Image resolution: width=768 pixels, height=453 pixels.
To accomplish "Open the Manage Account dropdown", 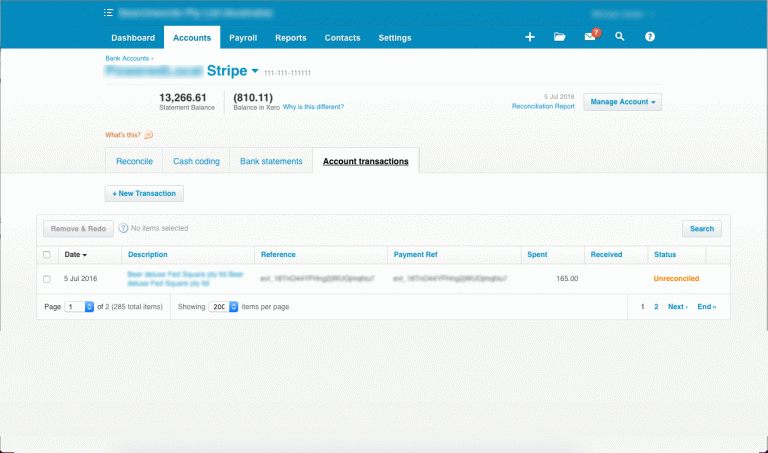I will pyautogui.click(x=623, y=102).
